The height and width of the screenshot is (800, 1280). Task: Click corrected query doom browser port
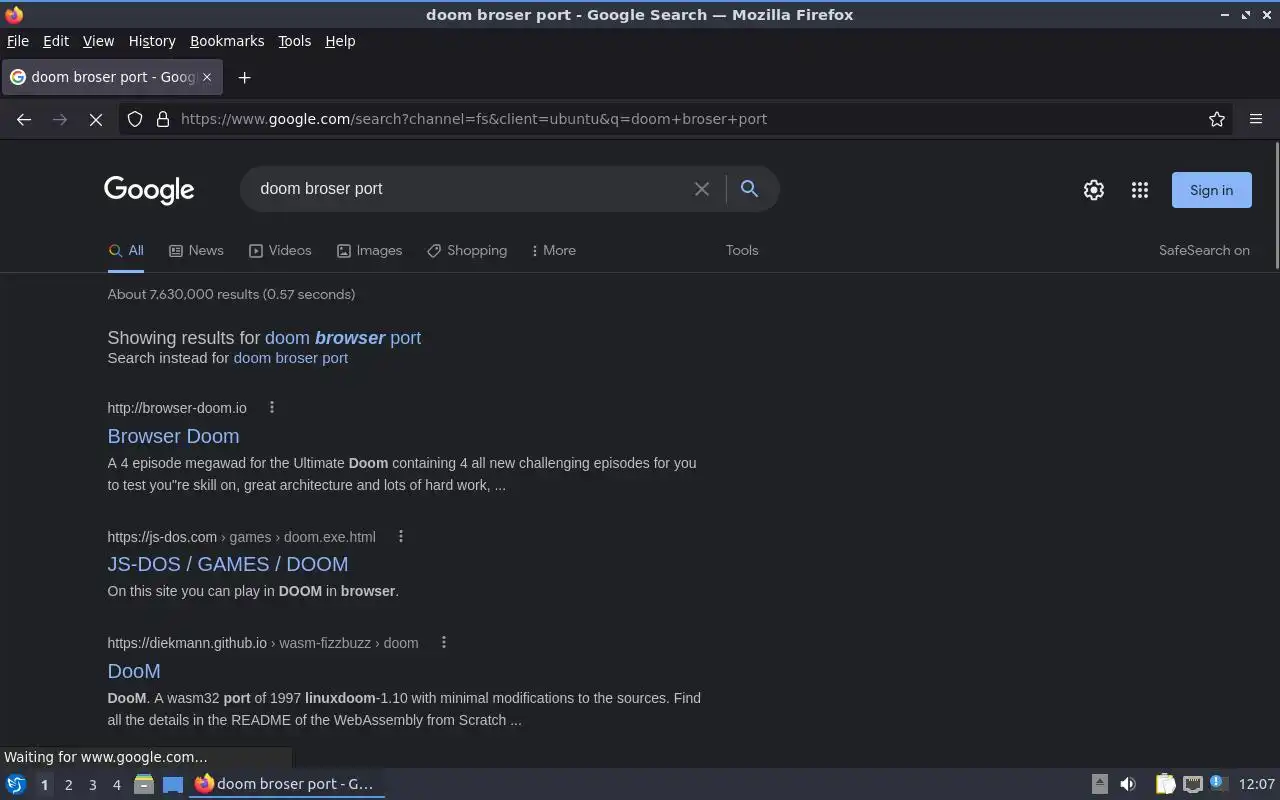[x=343, y=338]
